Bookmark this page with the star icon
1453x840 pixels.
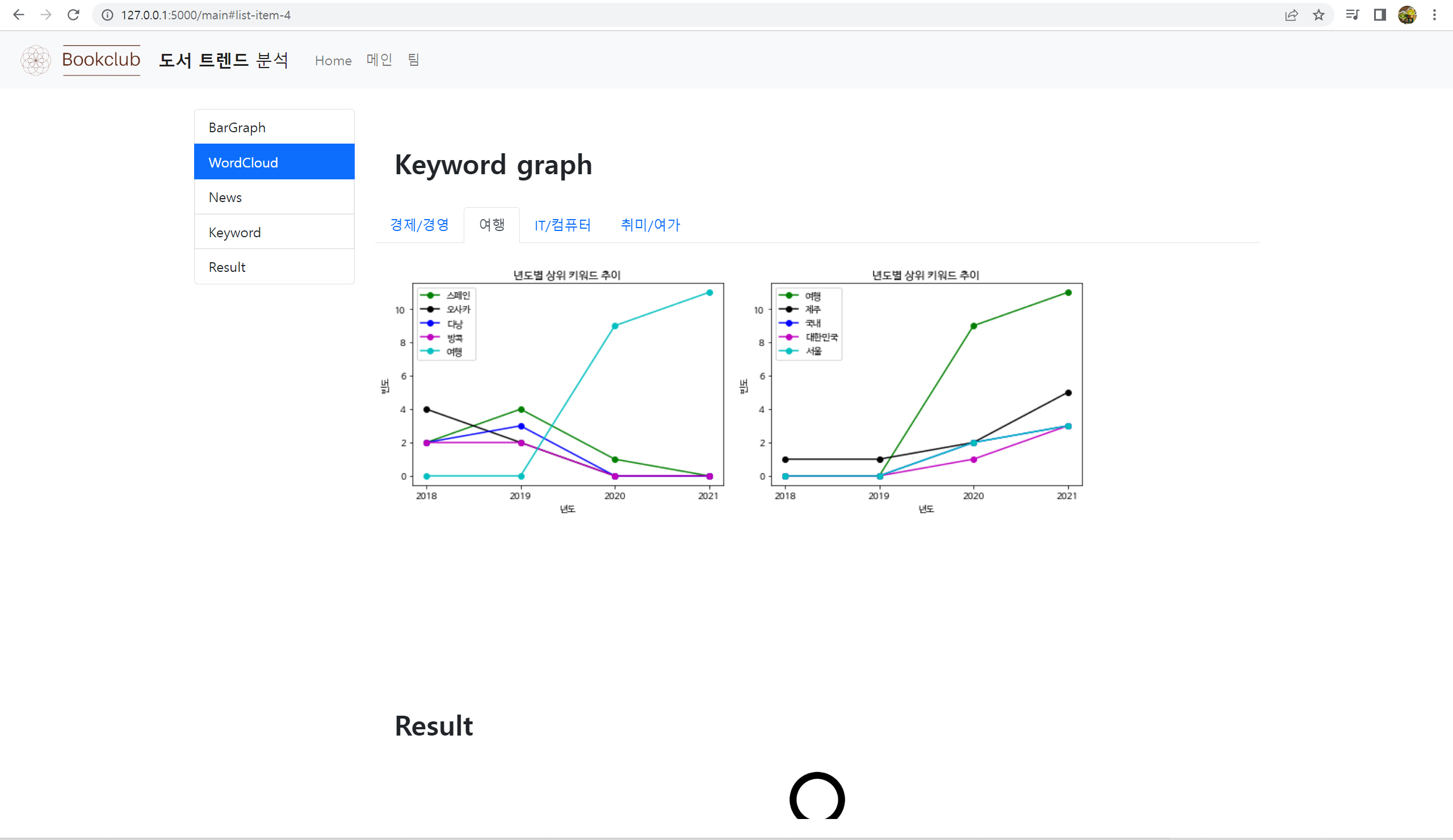1318,15
